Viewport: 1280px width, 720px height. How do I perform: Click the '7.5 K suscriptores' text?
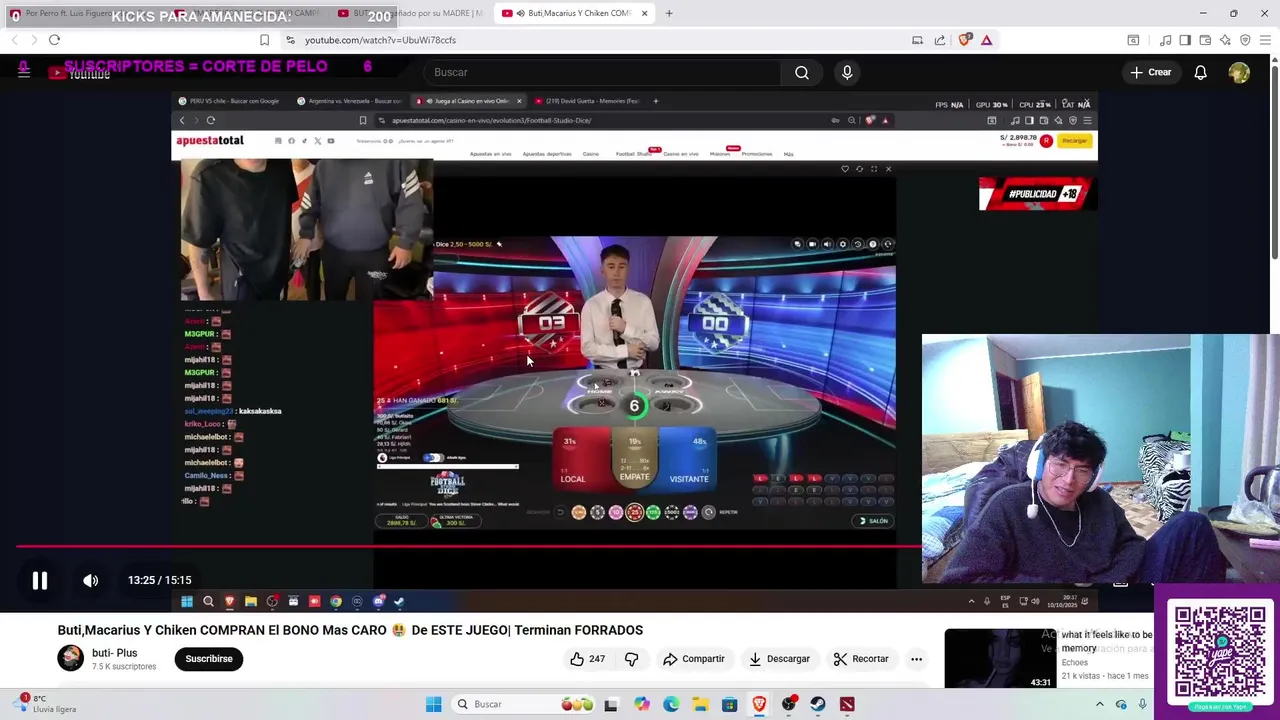[124, 666]
